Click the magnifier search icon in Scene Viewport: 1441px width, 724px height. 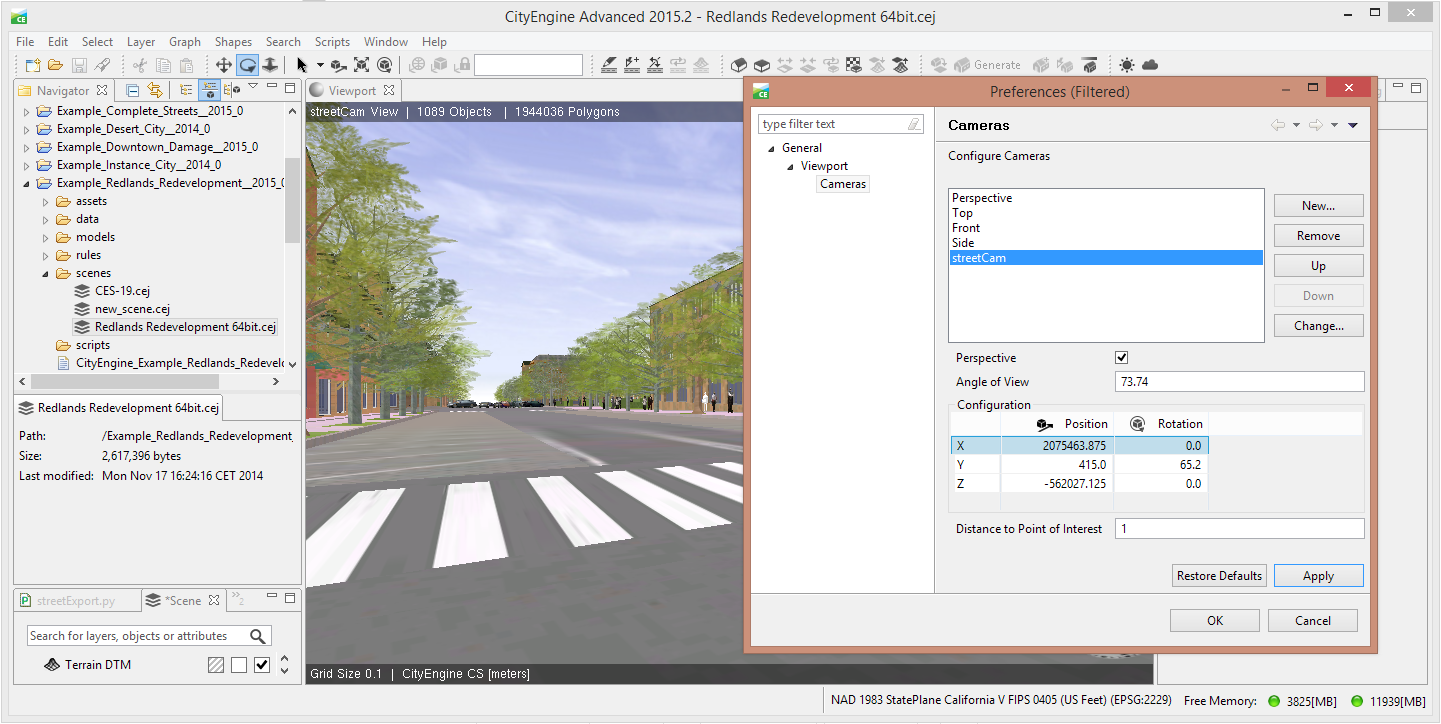click(258, 636)
